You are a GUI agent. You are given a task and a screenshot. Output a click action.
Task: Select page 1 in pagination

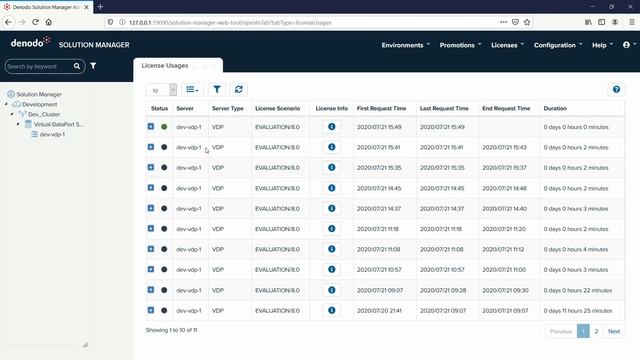(583, 331)
